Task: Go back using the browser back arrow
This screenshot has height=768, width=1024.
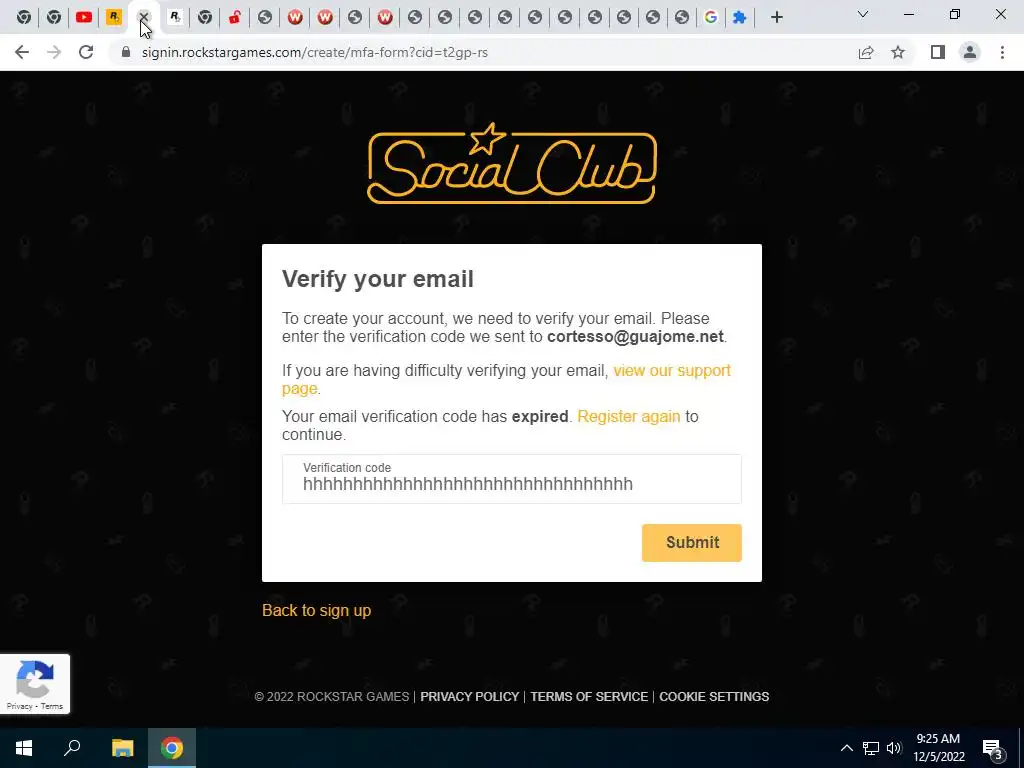Action: (22, 52)
